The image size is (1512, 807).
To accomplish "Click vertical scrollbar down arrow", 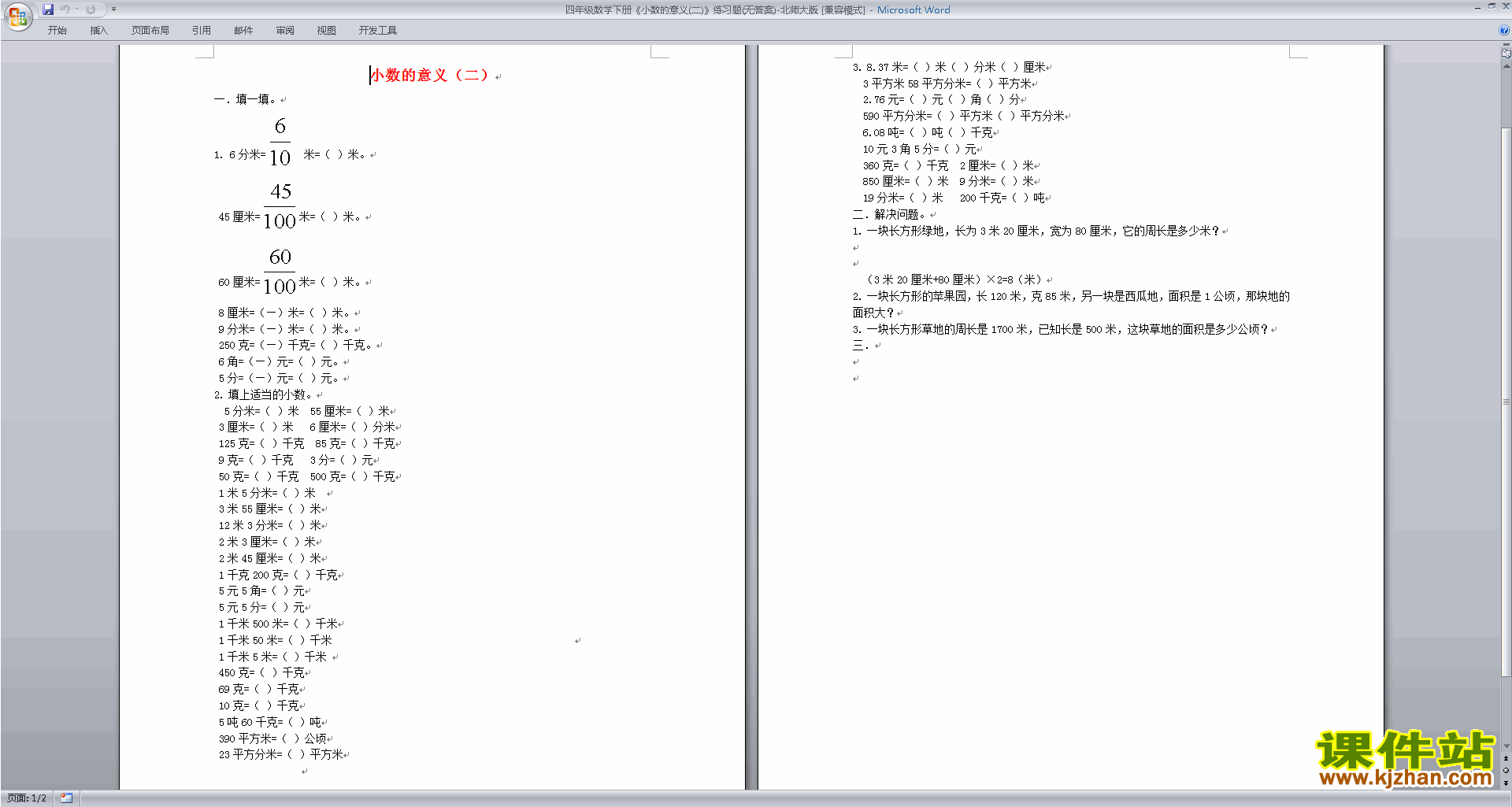I will [x=1506, y=746].
